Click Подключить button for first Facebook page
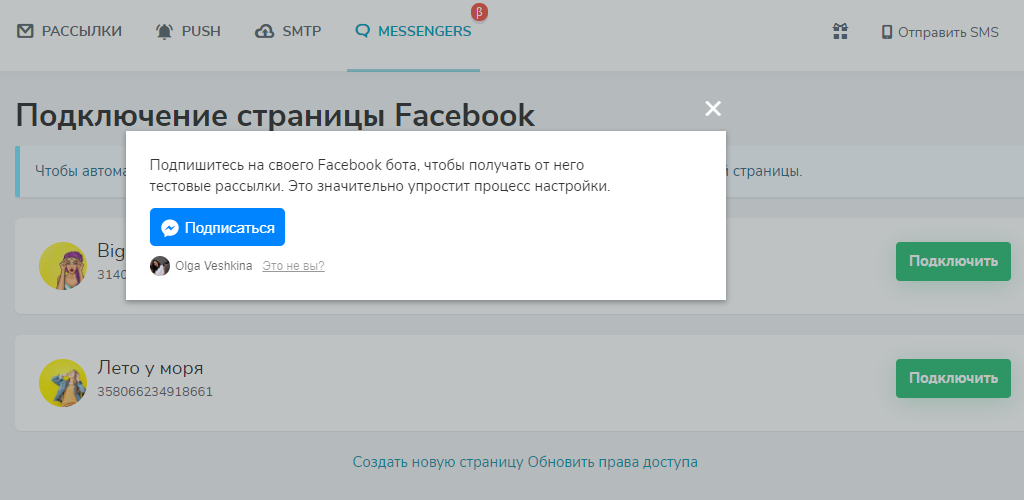 pyautogui.click(x=953, y=261)
